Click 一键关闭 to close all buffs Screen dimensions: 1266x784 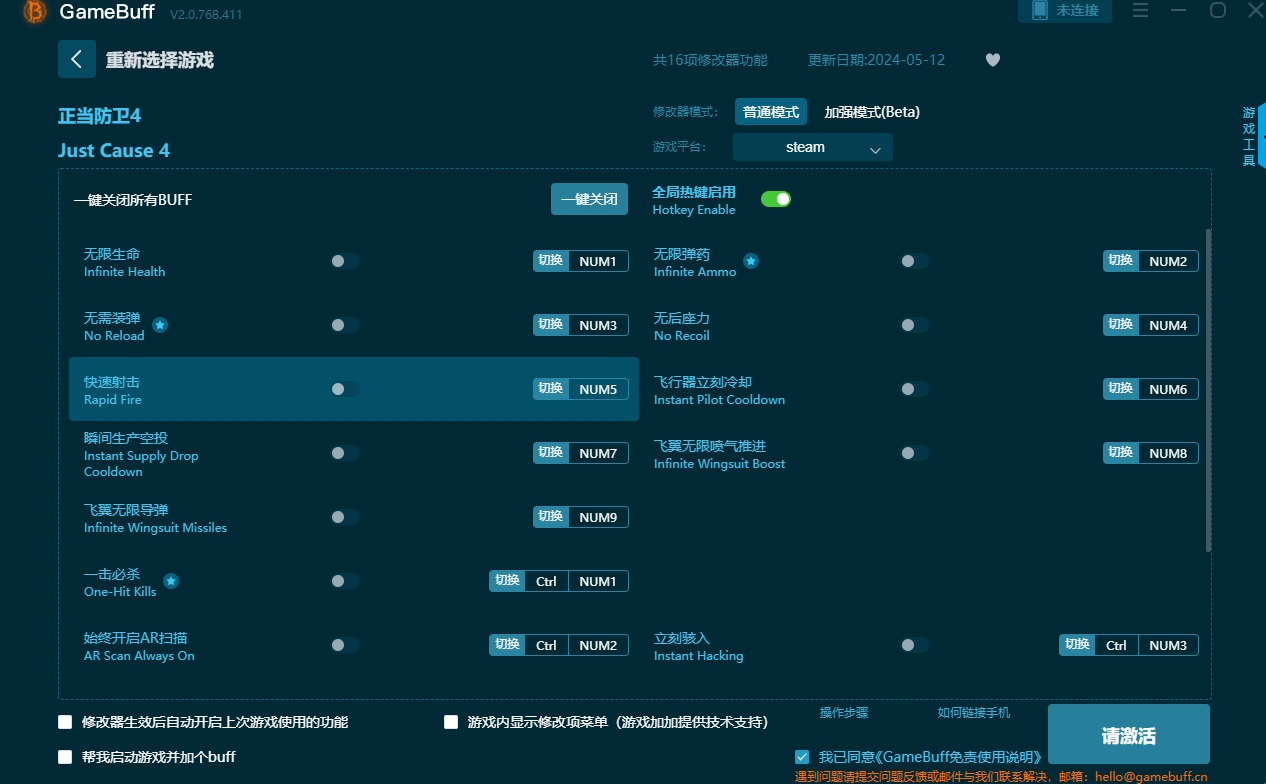(x=589, y=199)
